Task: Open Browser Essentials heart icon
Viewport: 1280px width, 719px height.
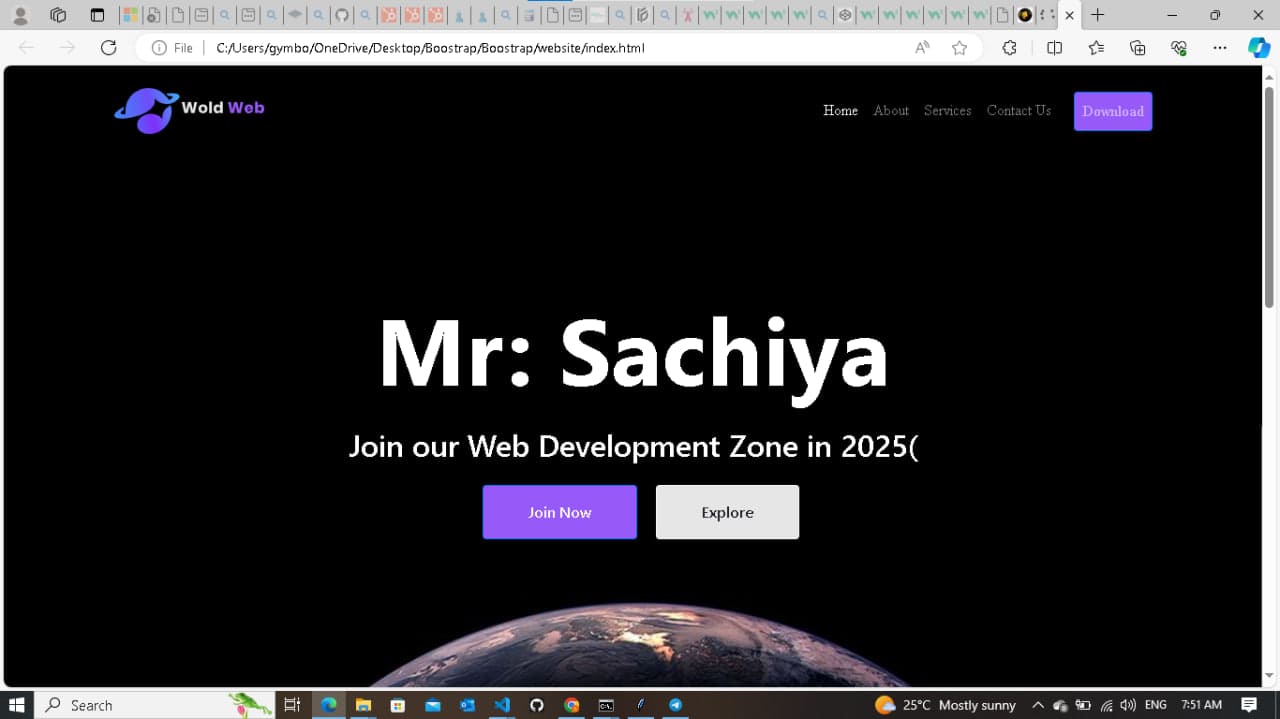Action: tap(1178, 48)
